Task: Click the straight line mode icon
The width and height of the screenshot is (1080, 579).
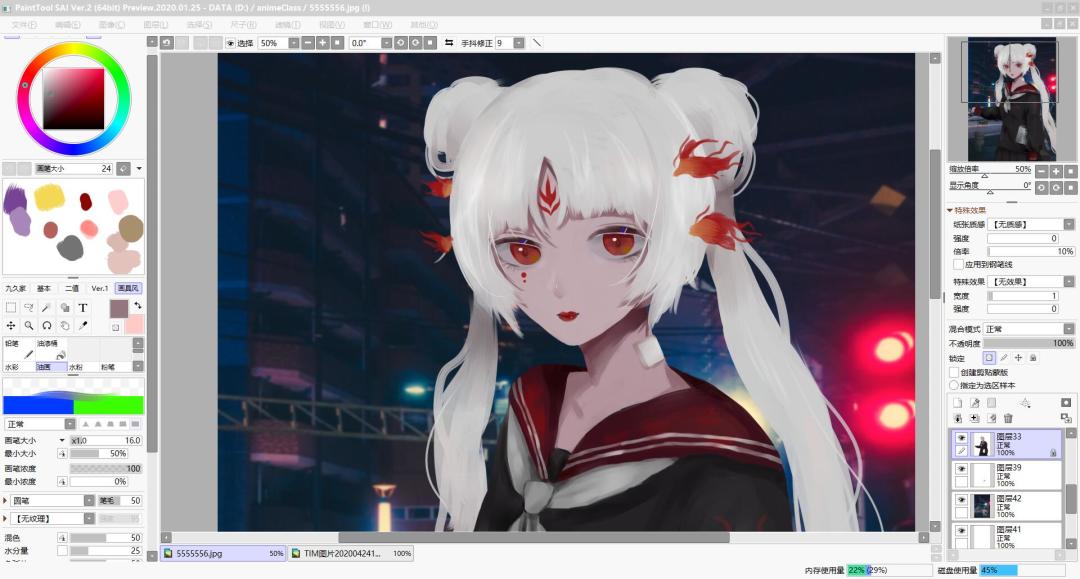Action: pos(537,43)
